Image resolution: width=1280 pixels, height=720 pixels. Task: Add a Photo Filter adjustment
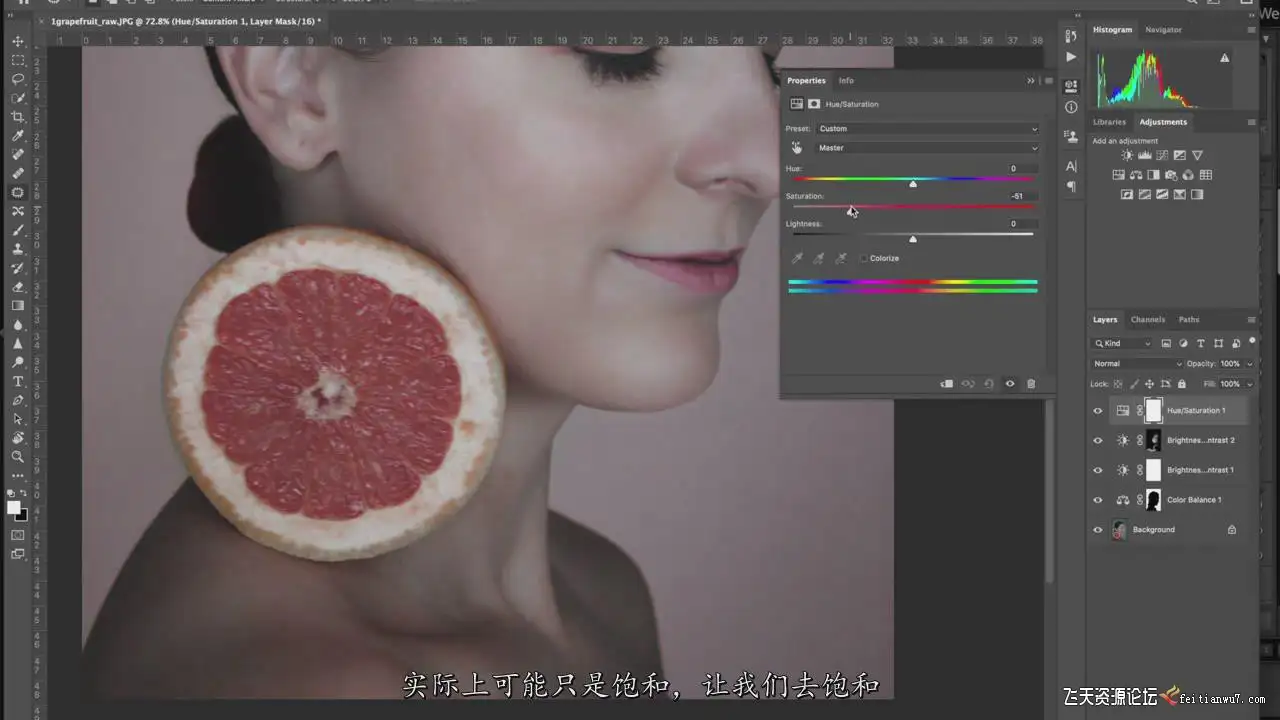point(1171,175)
